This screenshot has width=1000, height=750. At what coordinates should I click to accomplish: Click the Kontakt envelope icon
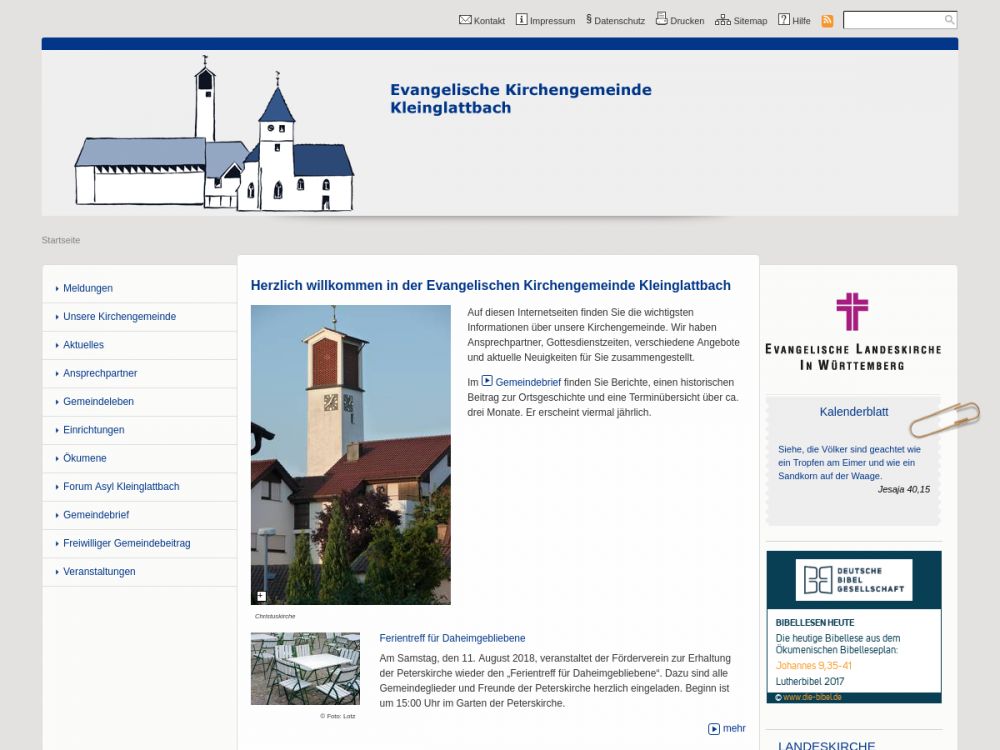[x=465, y=19]
